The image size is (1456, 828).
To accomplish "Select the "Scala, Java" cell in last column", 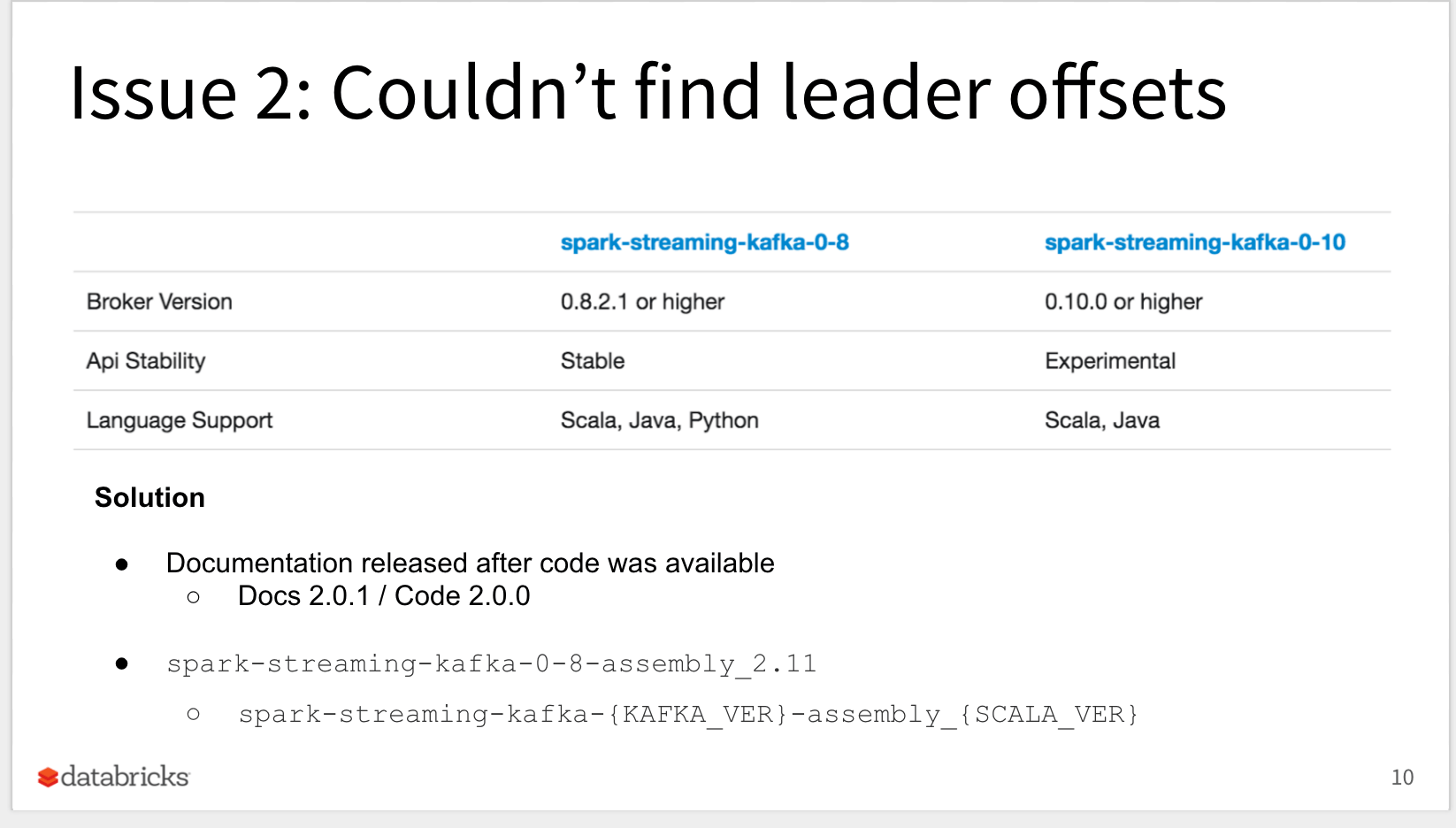I will click(x=1101, y=420).
